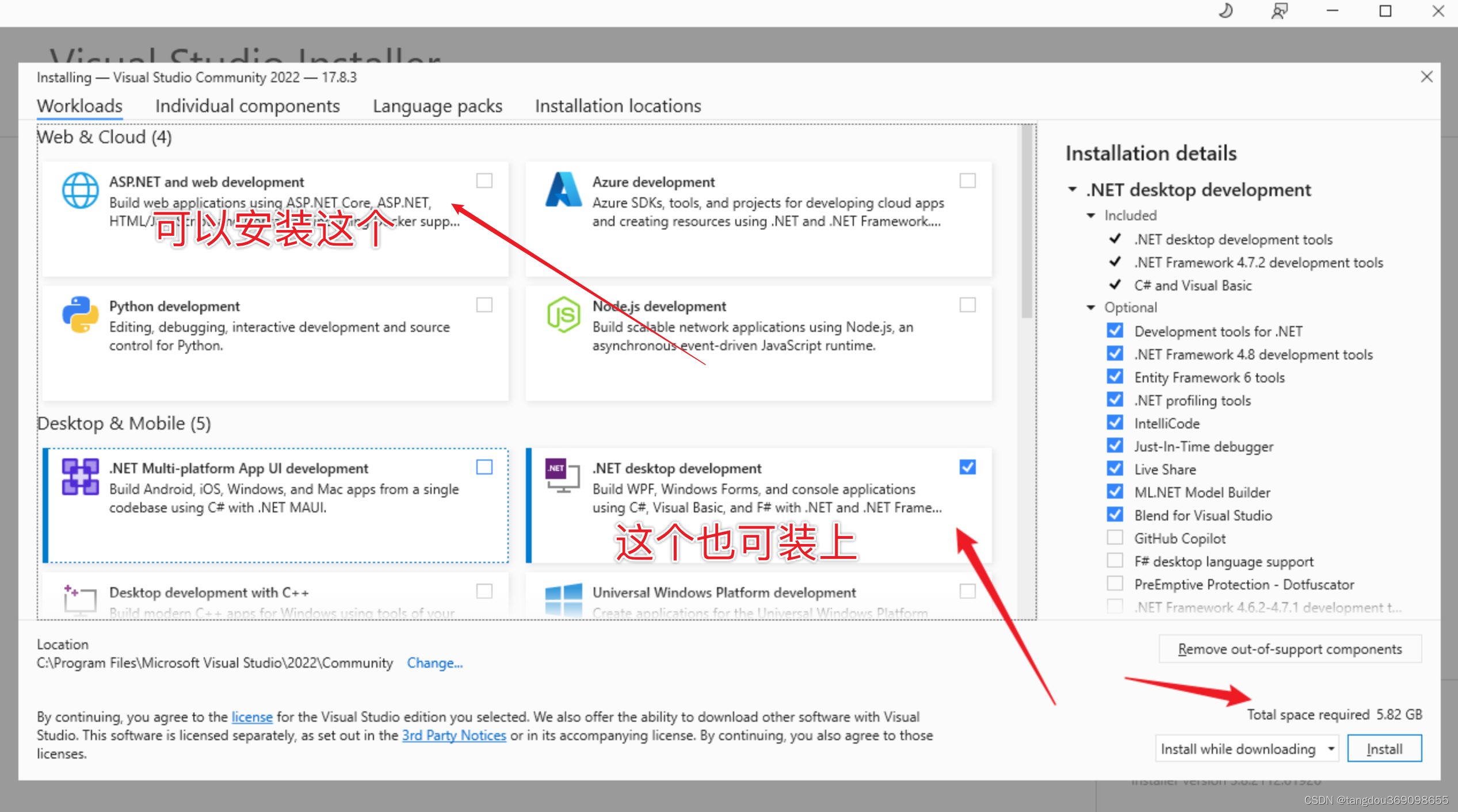Enable PreEmptive Protection - Dotfuscator
This screenshot has height=812, width=1458.
click(1115, 584)
